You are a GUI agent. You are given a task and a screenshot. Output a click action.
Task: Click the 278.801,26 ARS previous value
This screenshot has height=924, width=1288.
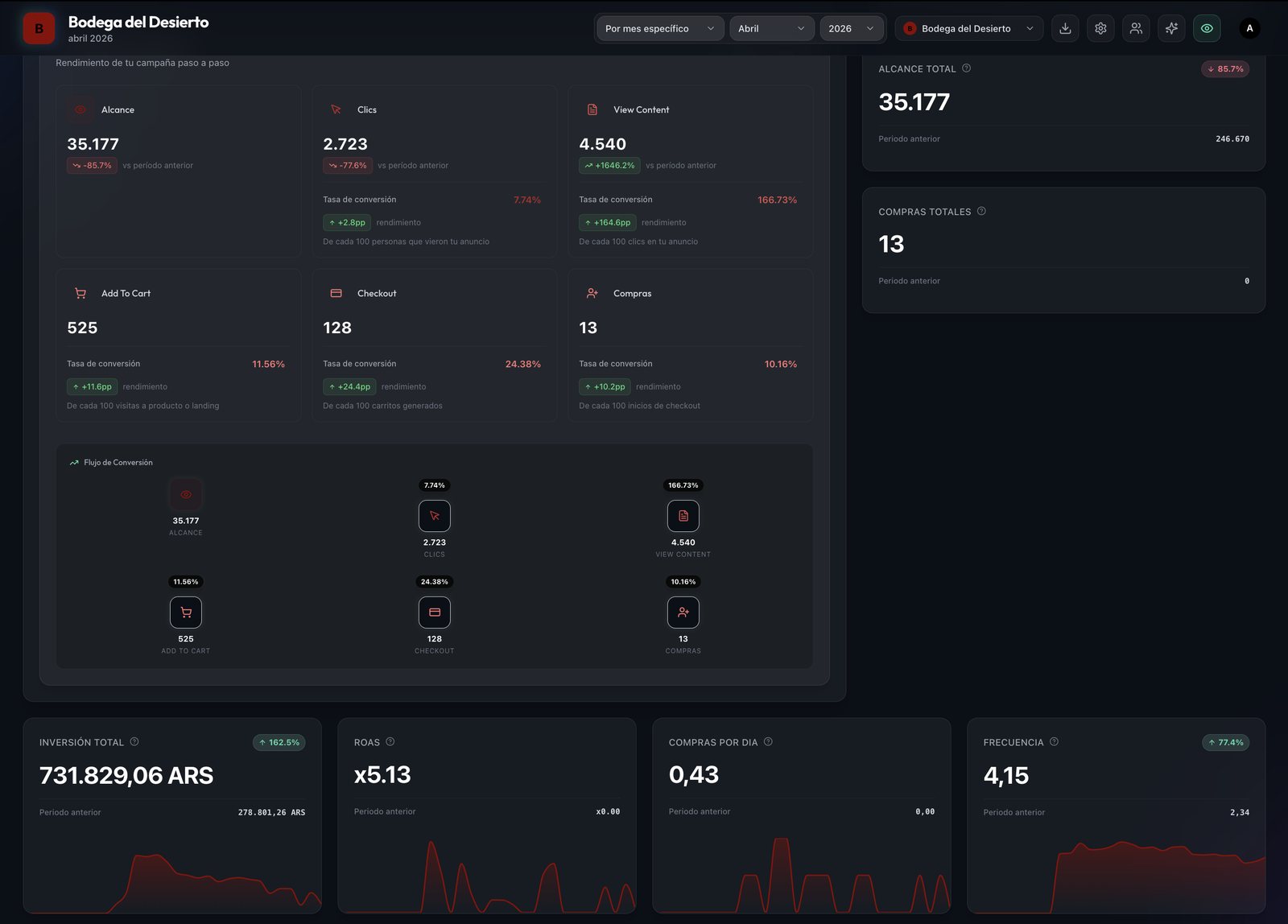[x=271, y=813]
